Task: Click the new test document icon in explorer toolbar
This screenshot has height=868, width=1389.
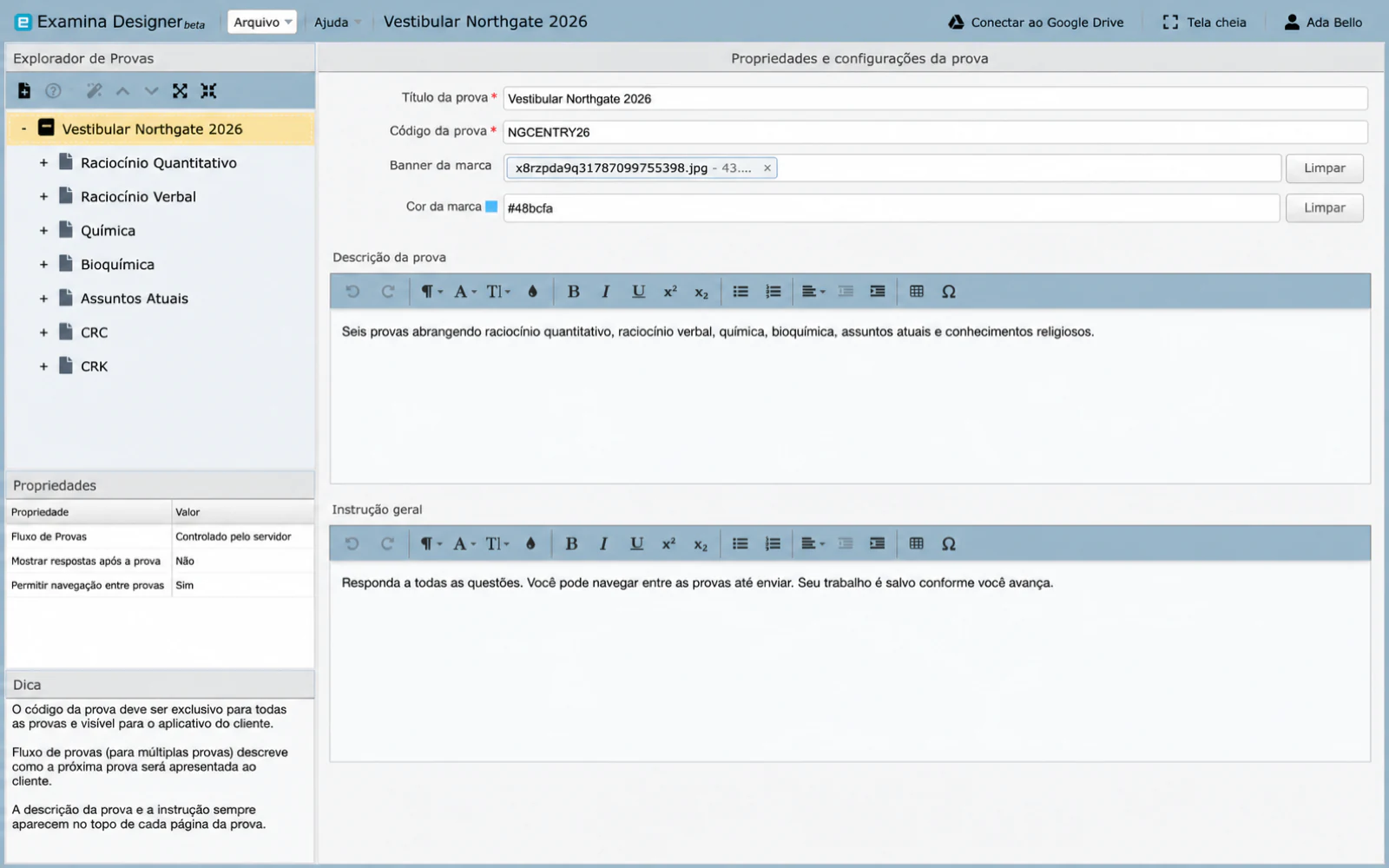Action: (24, 90)
